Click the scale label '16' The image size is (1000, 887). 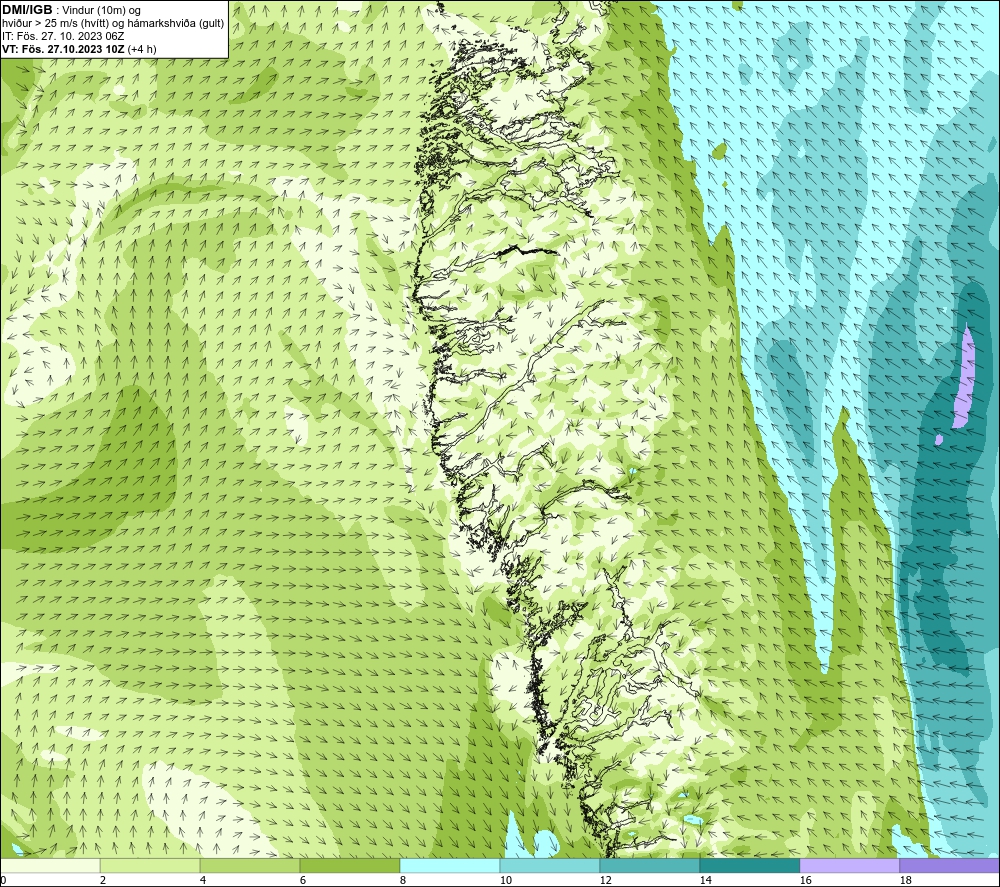coord(806,880)
